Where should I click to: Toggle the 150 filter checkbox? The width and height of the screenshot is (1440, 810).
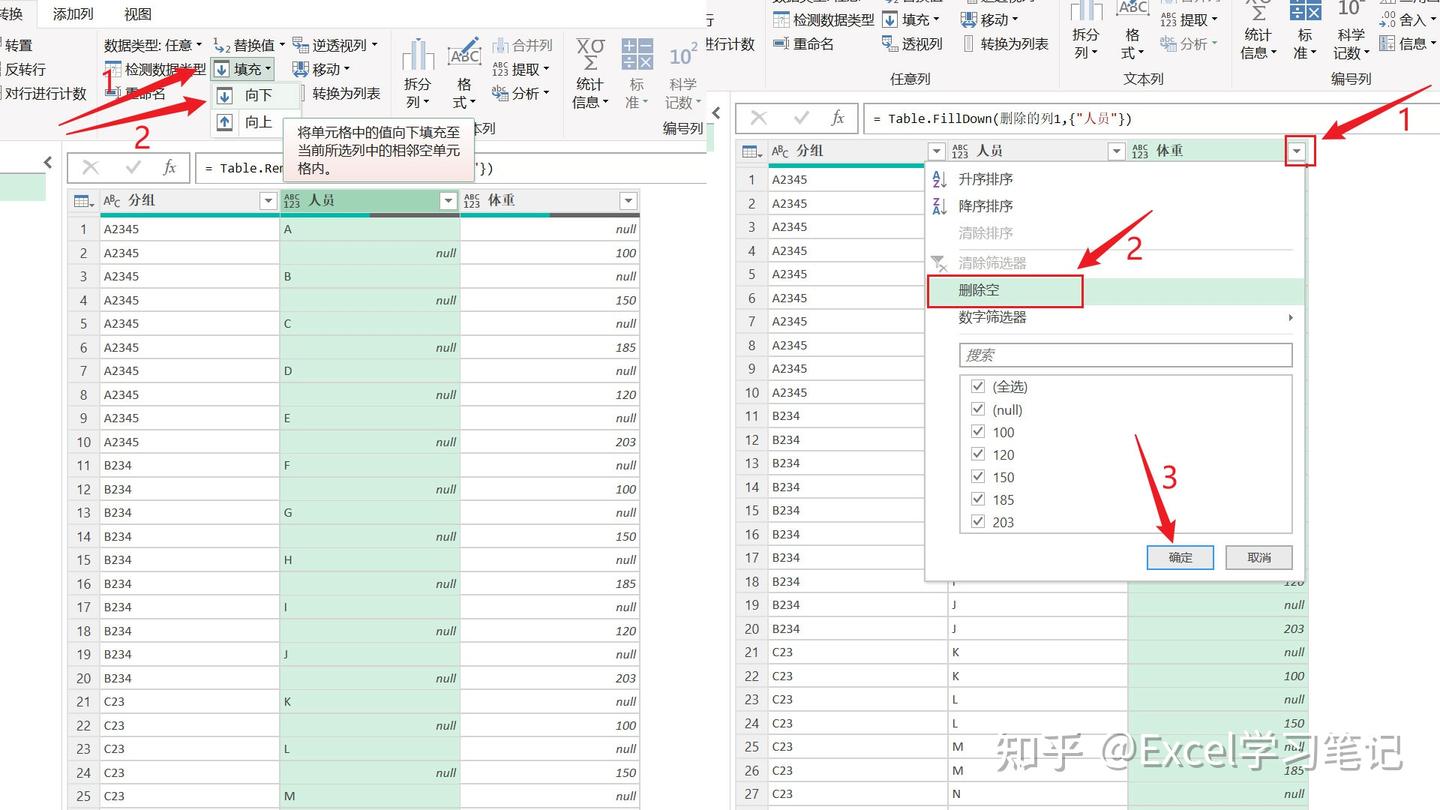978,477
